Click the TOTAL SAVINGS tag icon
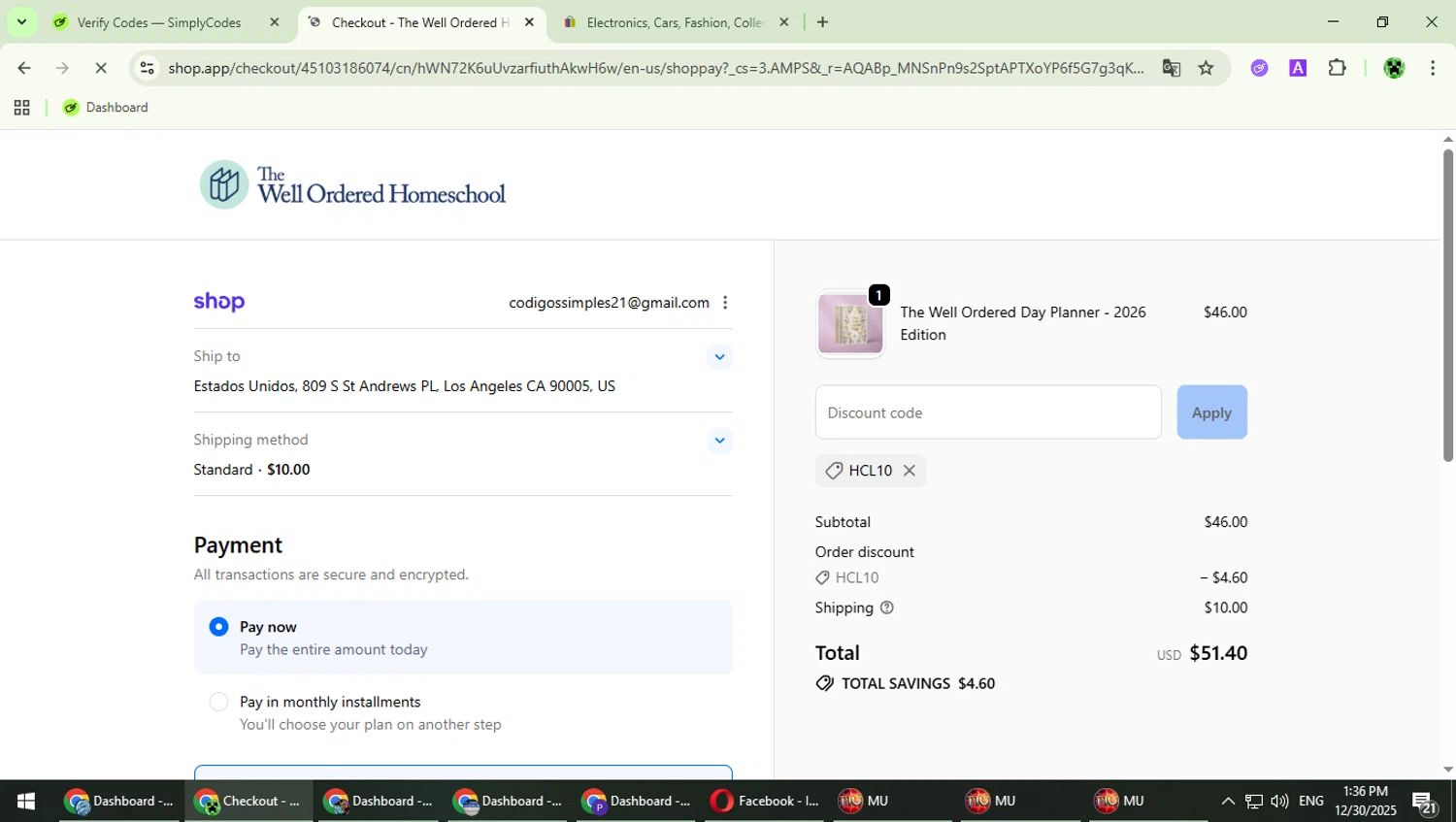 click(x=825, y=683)
